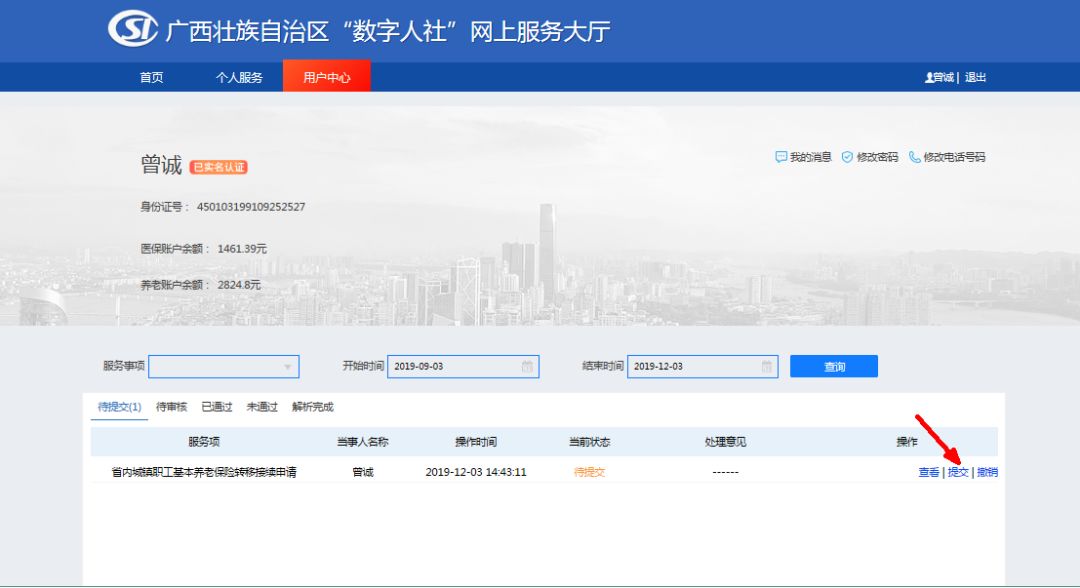Open calendar picker for 结束时间
The height and width of the screenshot is (588, 1080).
click(x=766, y=367)
